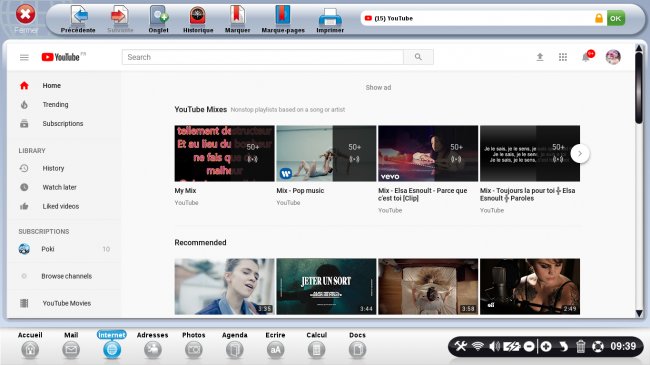Click the trash bin icon in tray
Image resolution: width=650 pixels, height=365 pixels.
click(580, 346)
